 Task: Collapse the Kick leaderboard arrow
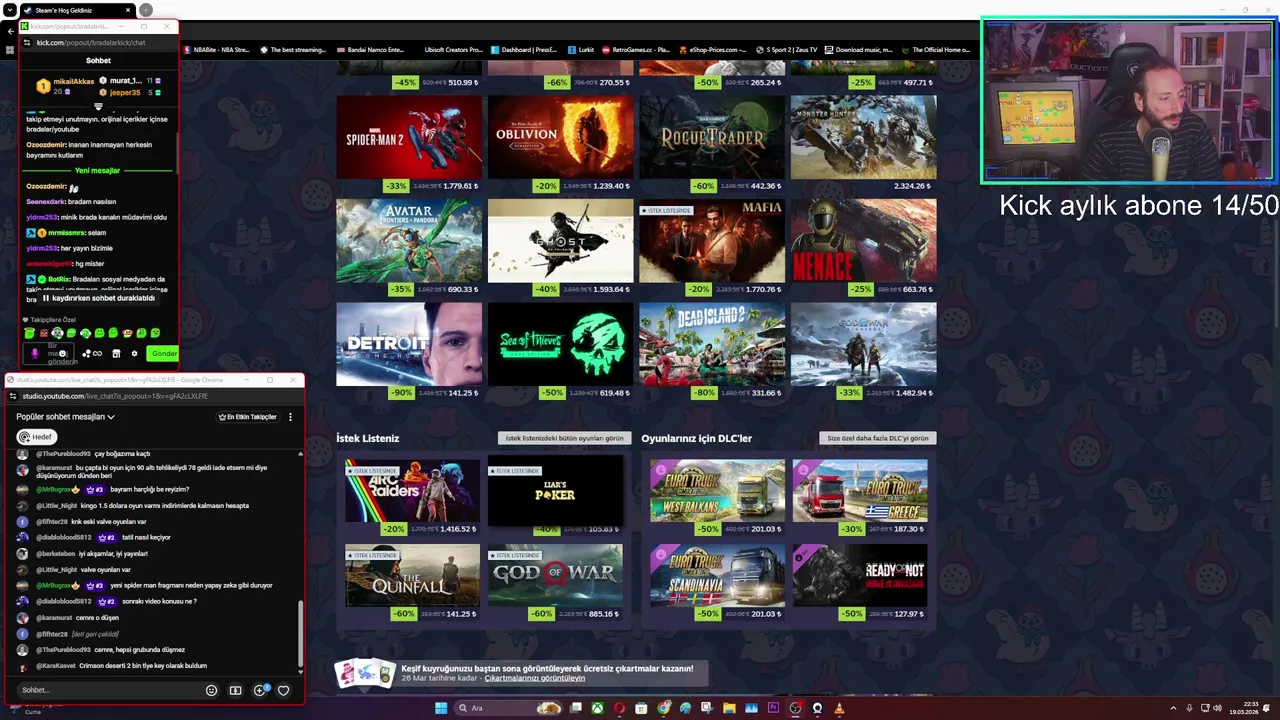(x=98, y=106)
